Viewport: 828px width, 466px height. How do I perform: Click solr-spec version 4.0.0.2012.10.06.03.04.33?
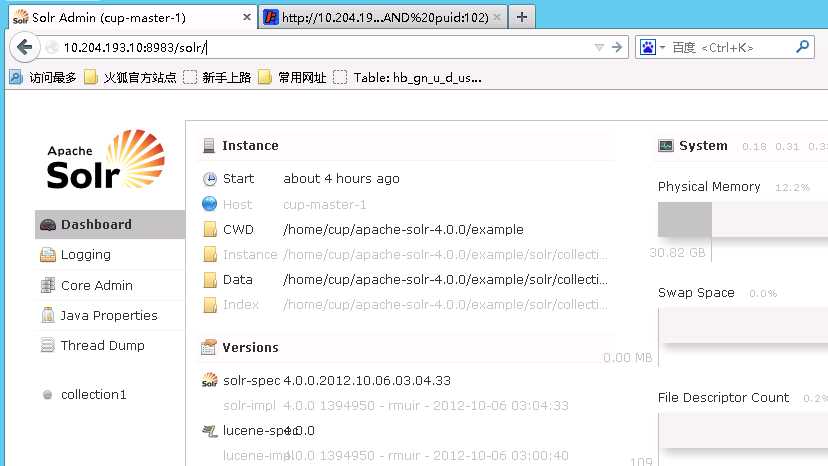click(367, 380)
